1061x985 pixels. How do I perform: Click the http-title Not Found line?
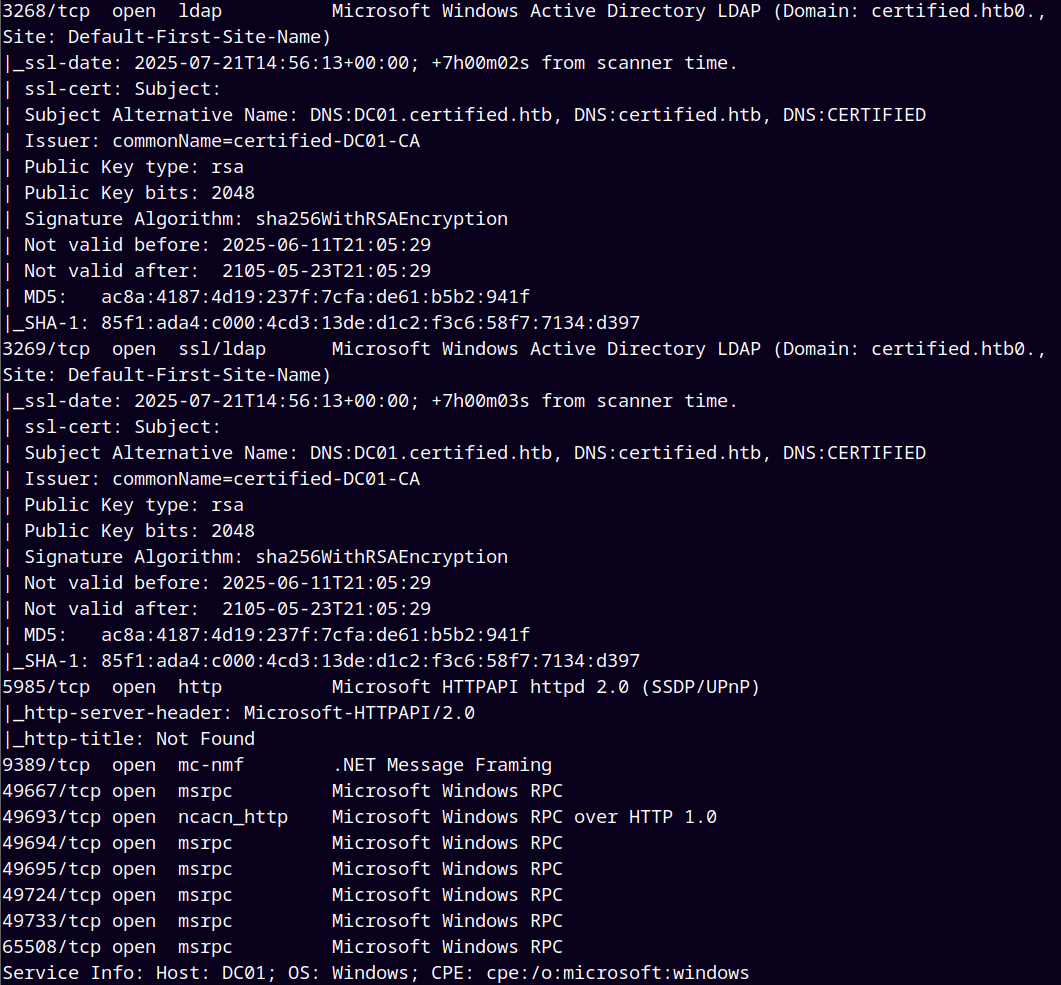(130, 739)
